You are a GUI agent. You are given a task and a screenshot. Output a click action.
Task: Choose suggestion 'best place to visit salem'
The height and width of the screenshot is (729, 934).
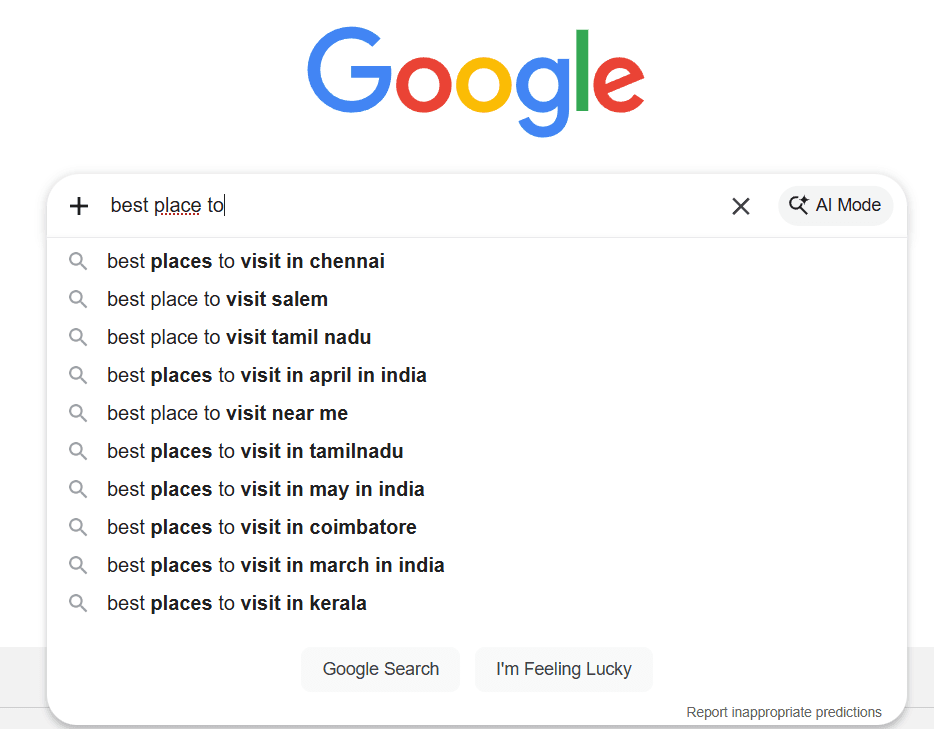218,300
